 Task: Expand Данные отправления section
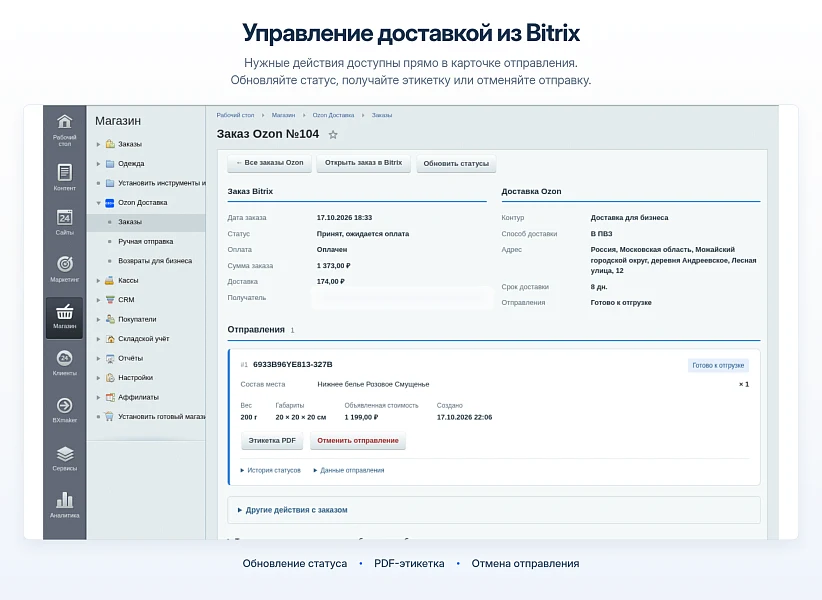349,471
